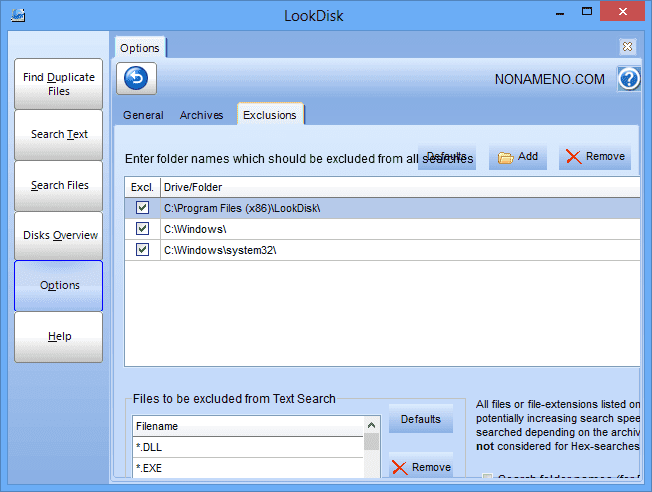This screenshot has height=492, width=652.
Task: Click the Defaults button for text search
Action: 421,420
